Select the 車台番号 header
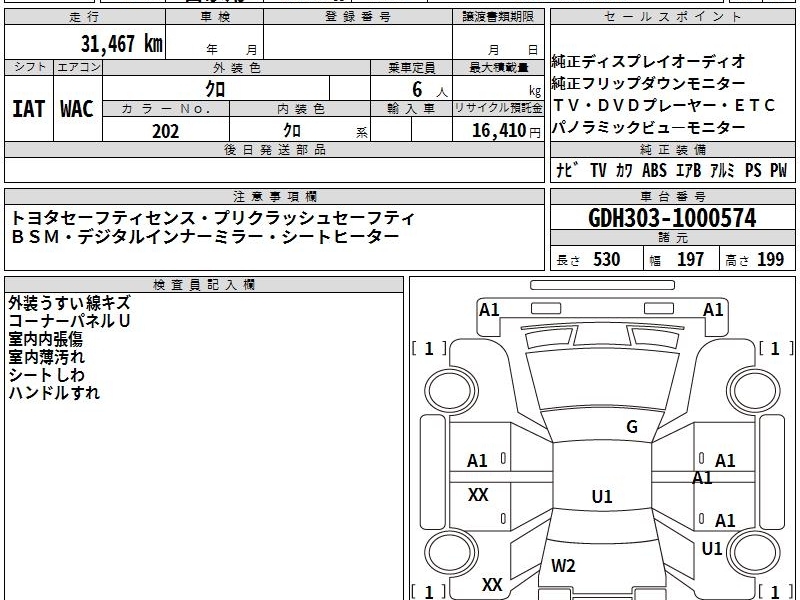800x600 pixels. coord(672,196)
